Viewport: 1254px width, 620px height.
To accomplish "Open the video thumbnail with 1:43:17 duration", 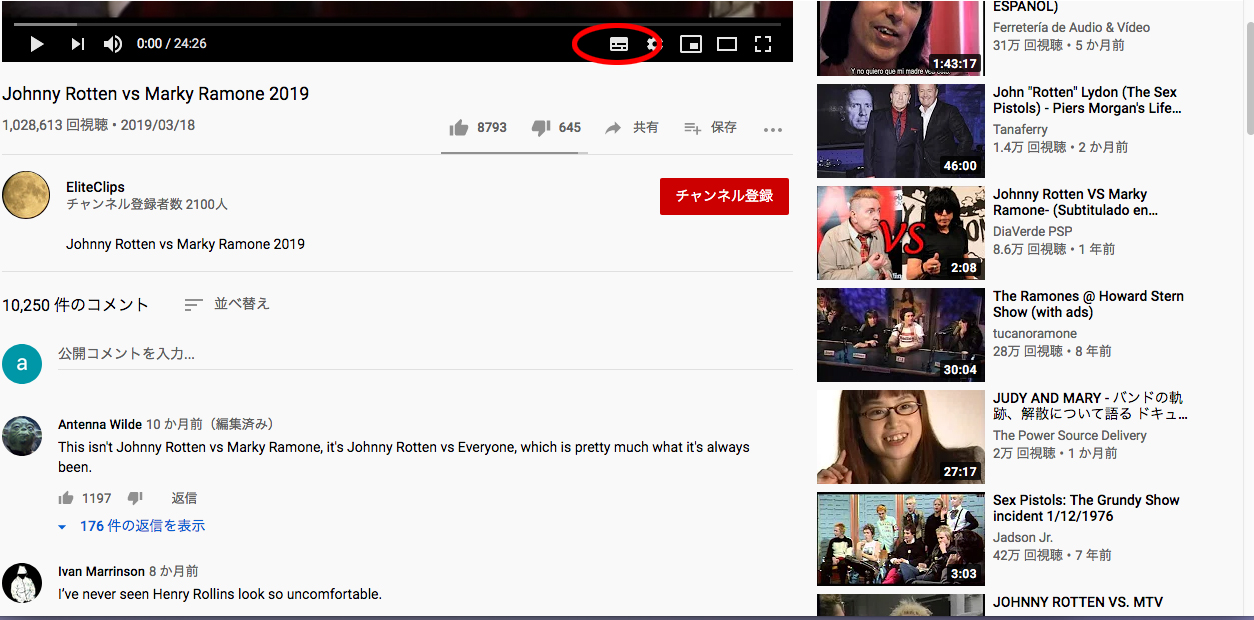I will [x=901, y=38].
